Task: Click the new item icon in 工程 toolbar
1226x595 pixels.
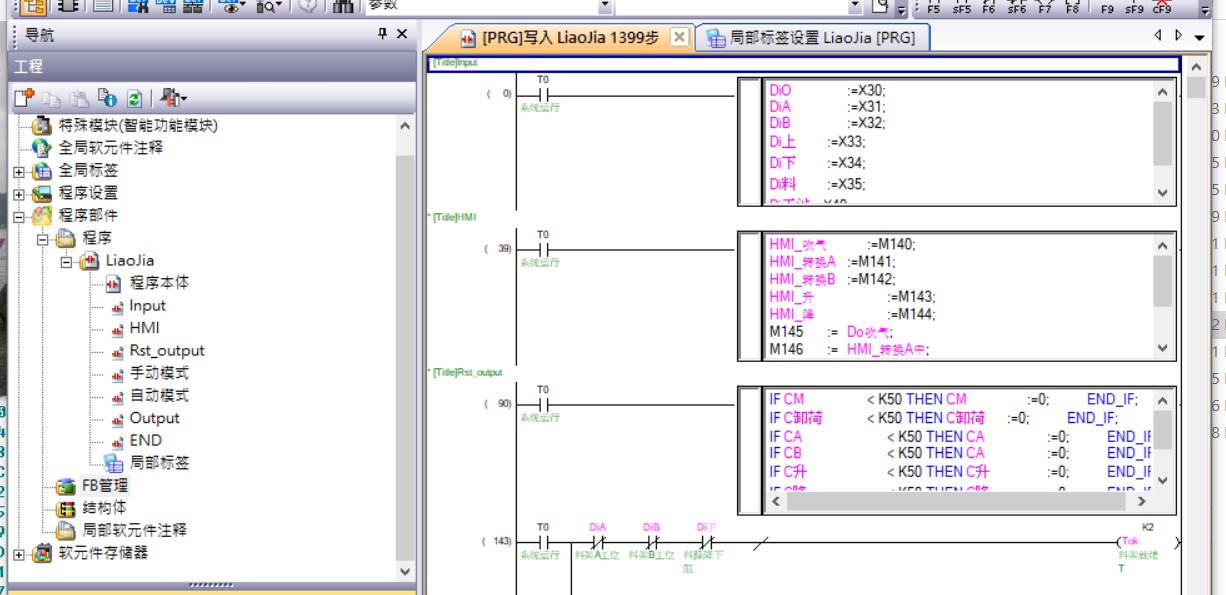Action: pyautogui.click(x=24, y=98)
